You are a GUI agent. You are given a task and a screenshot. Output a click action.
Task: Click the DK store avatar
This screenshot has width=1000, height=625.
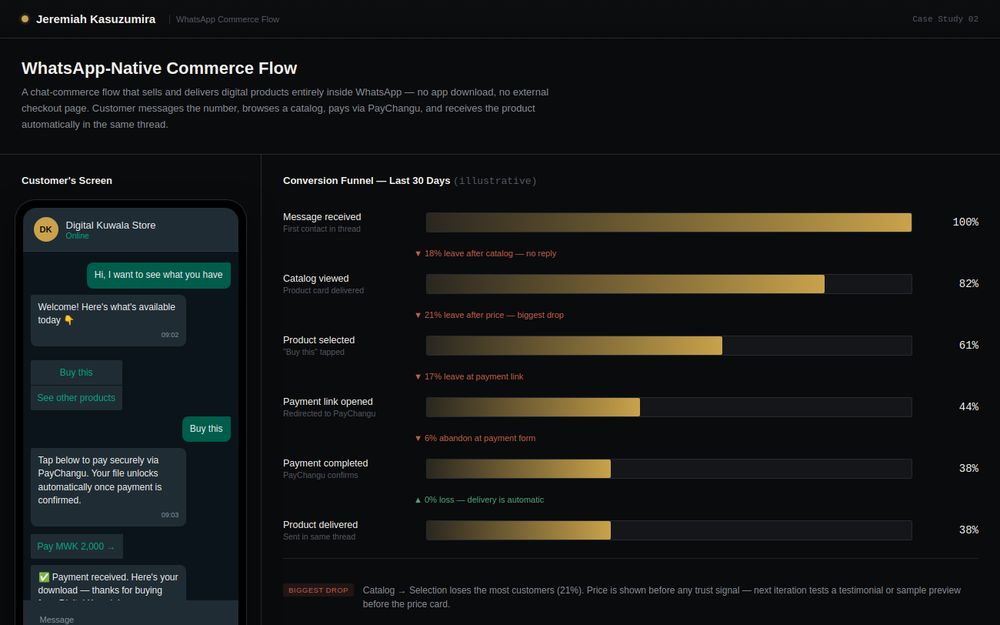point(46,230)
